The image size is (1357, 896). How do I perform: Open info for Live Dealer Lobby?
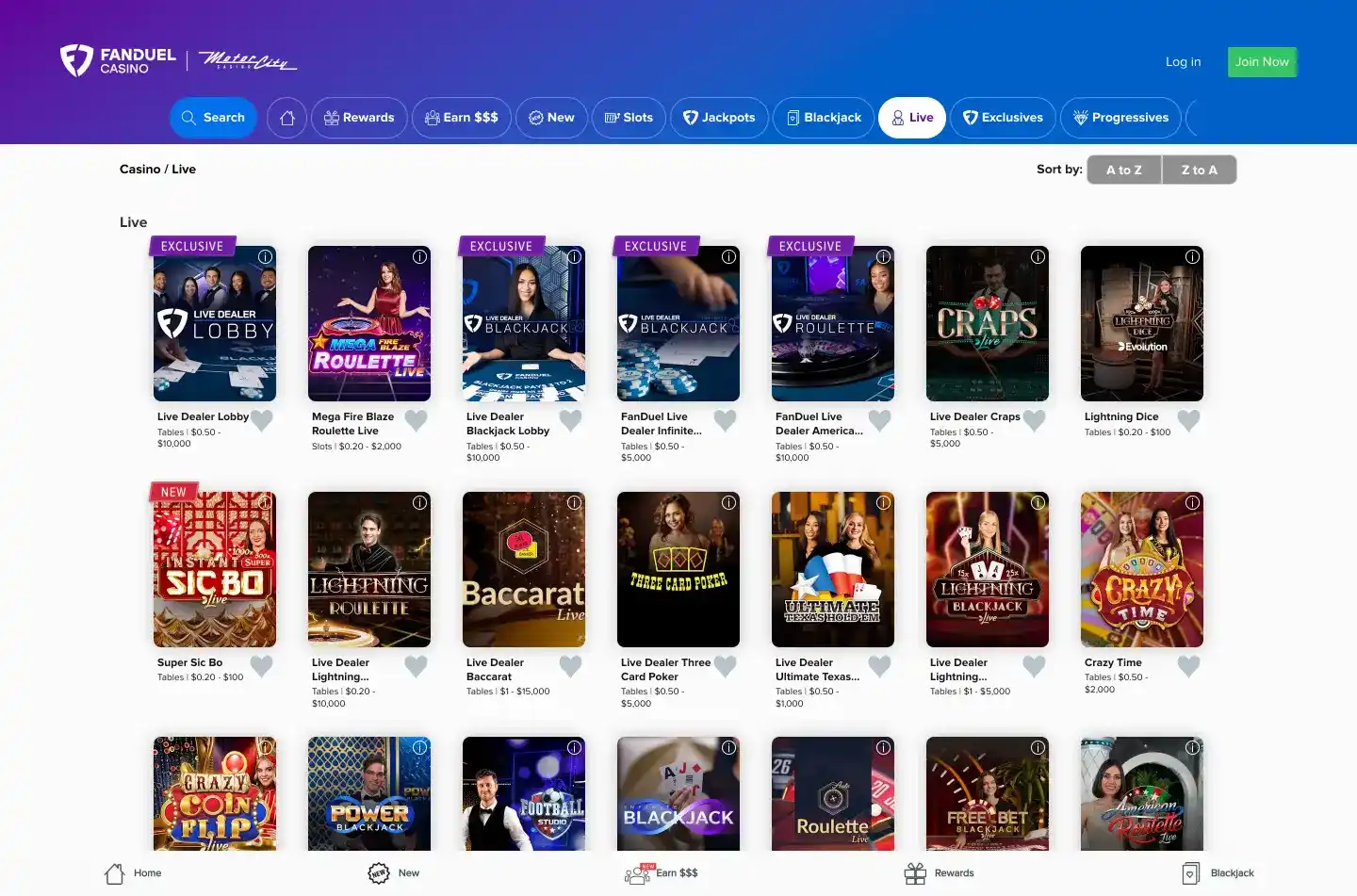(266, 256)
